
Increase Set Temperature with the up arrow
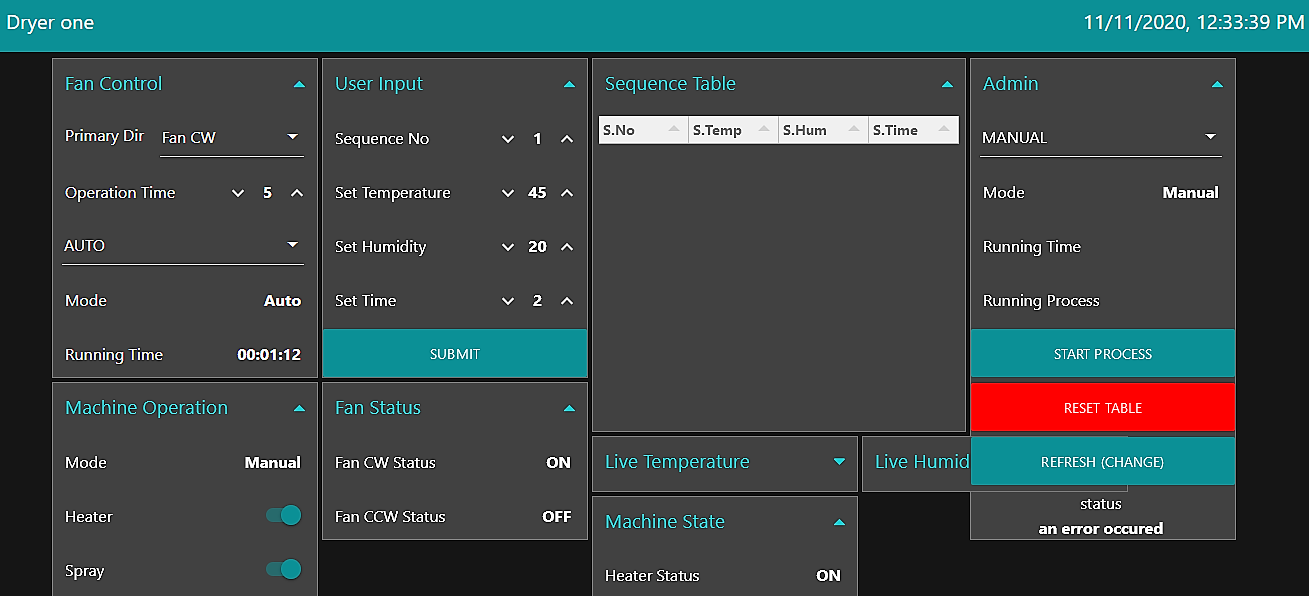567,193
